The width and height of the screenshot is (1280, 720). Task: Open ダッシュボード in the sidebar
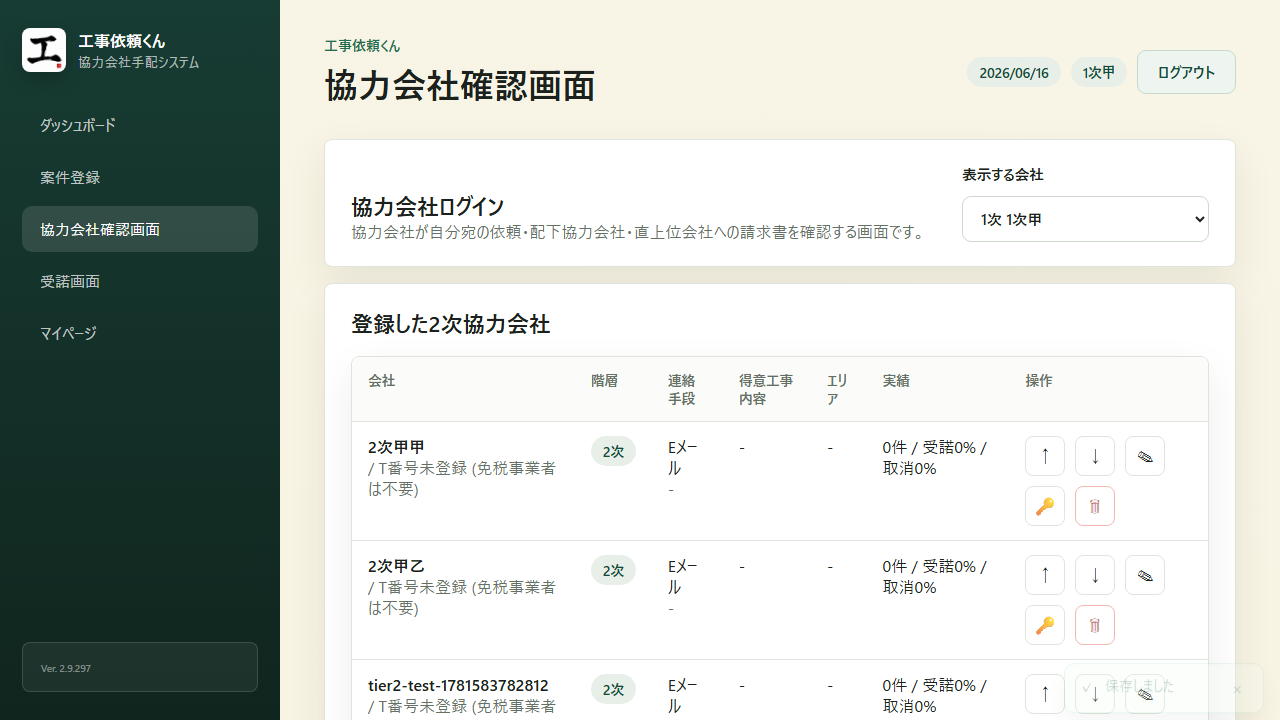pyautogui.click(x=140, y=125)
